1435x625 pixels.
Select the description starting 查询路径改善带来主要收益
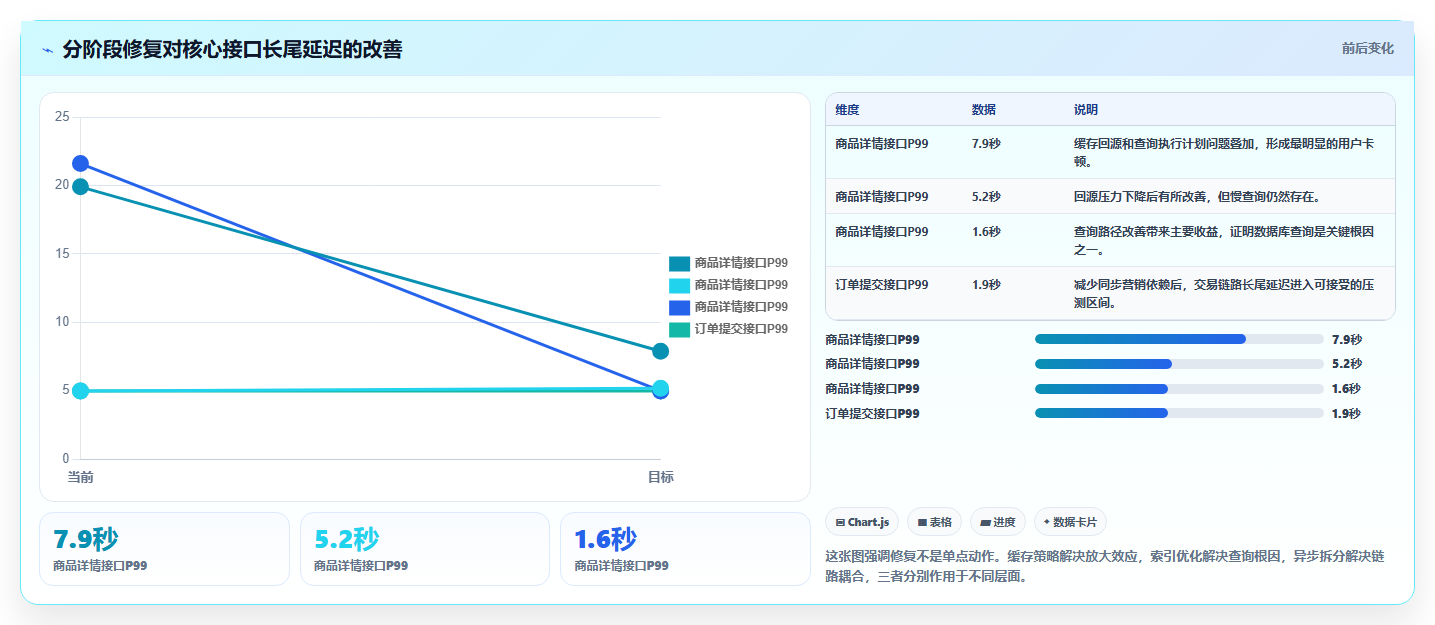(x=1224, y=241)
